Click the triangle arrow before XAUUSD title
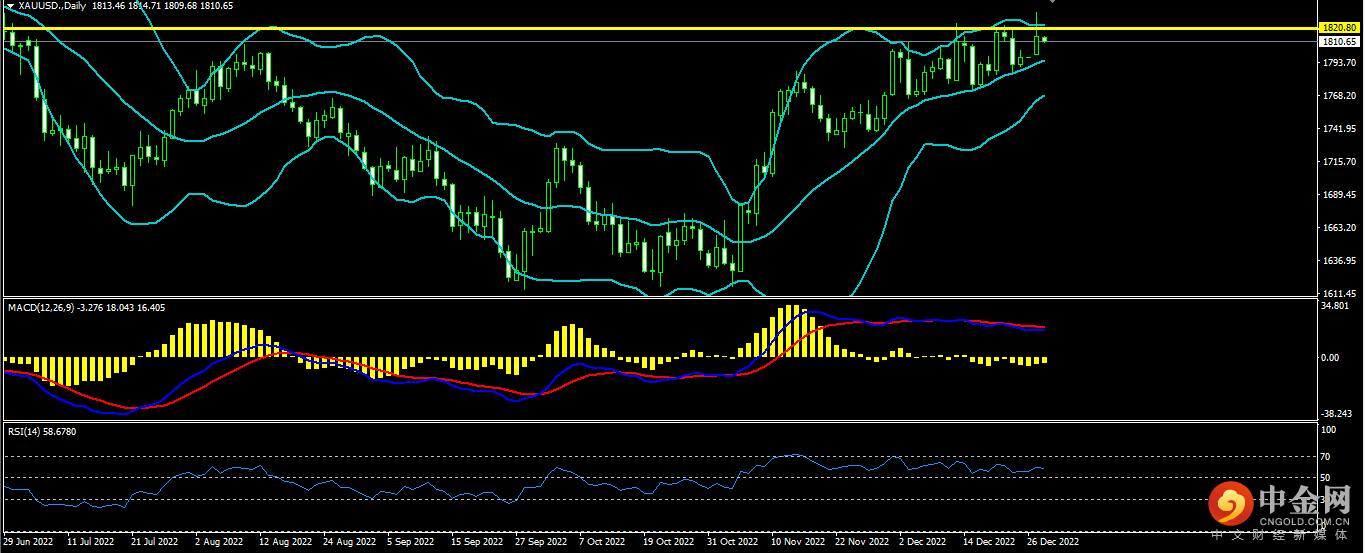This screenshot has height=553, width=1365. pos(10,6)
